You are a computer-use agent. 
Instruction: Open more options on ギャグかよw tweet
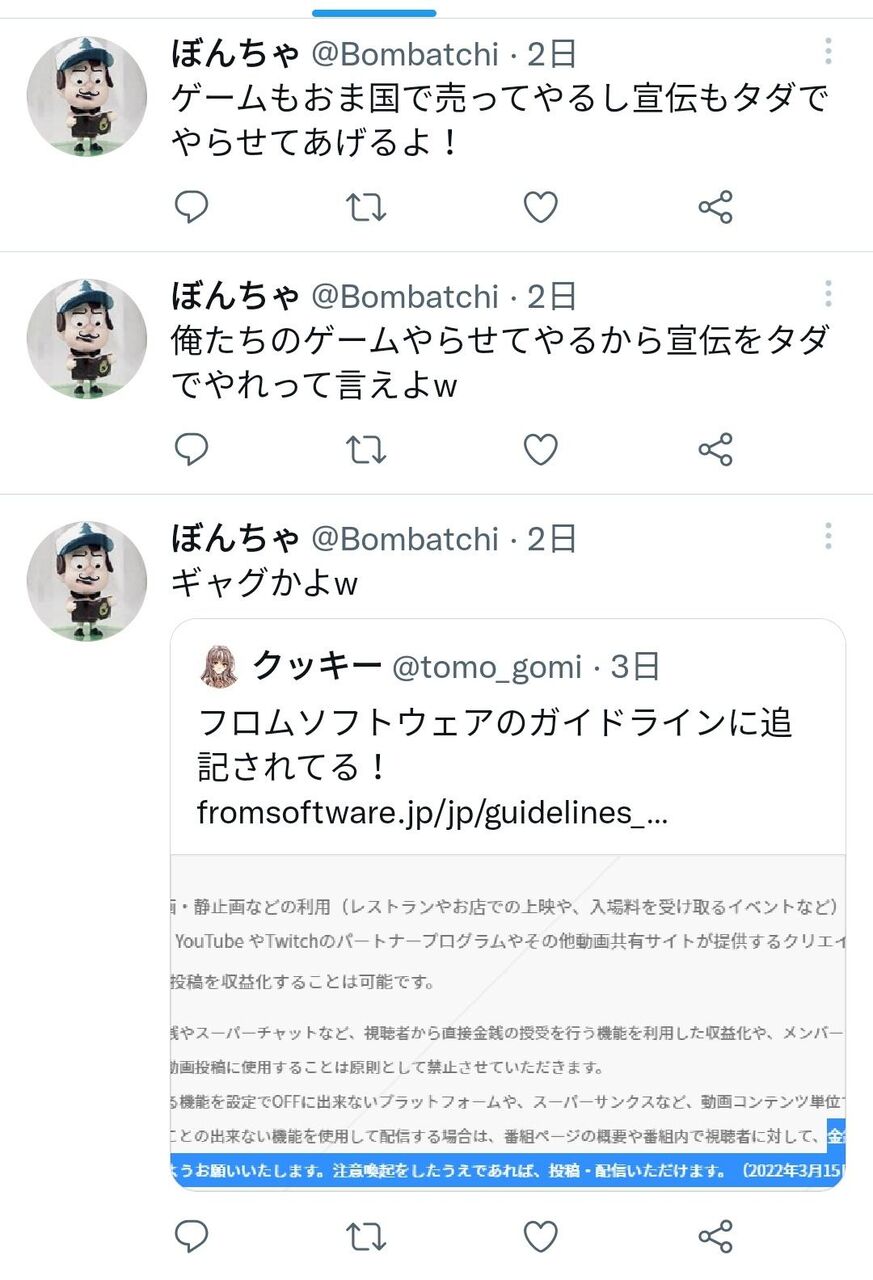(828, 537)
